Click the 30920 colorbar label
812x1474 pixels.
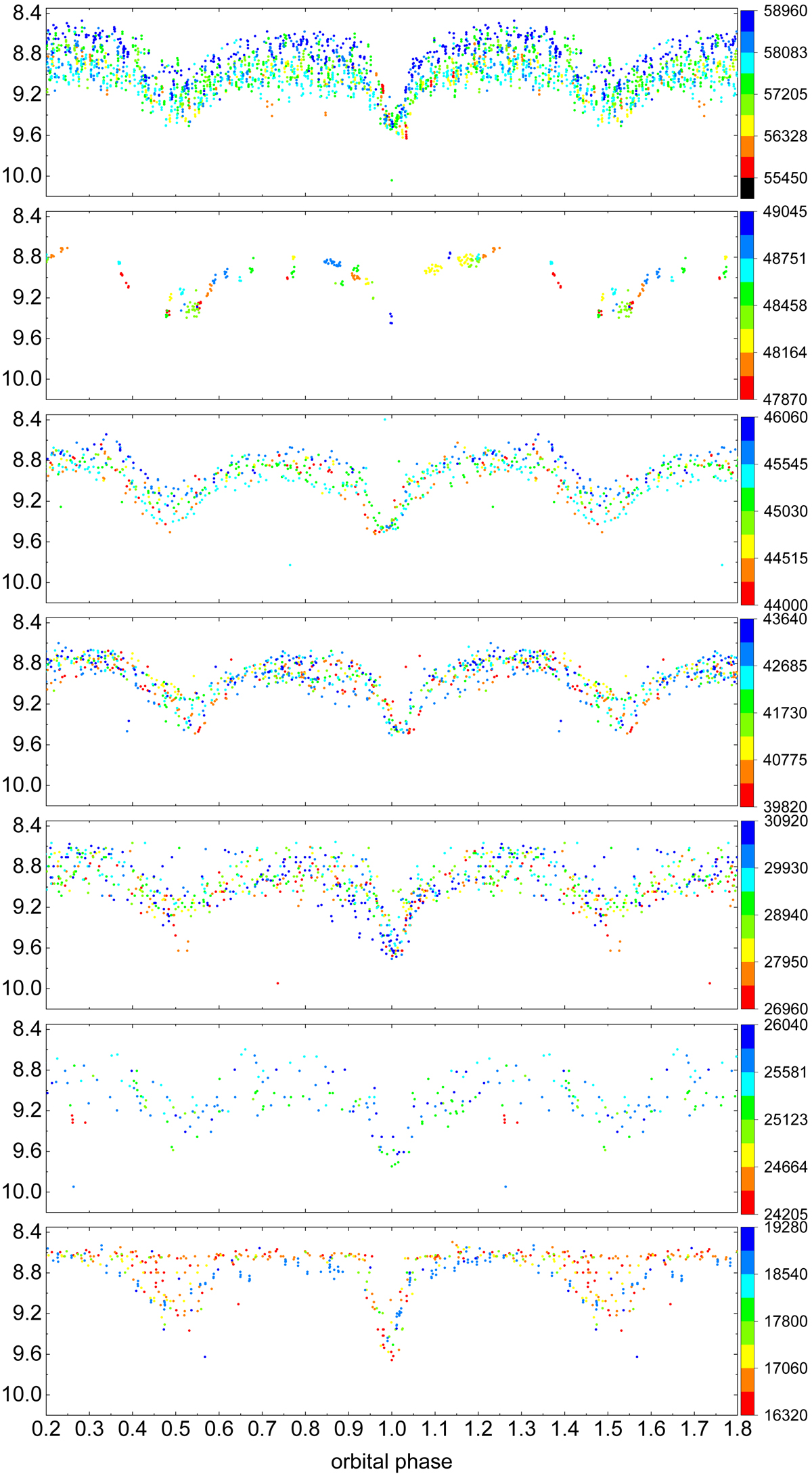(x=784, y=821)
